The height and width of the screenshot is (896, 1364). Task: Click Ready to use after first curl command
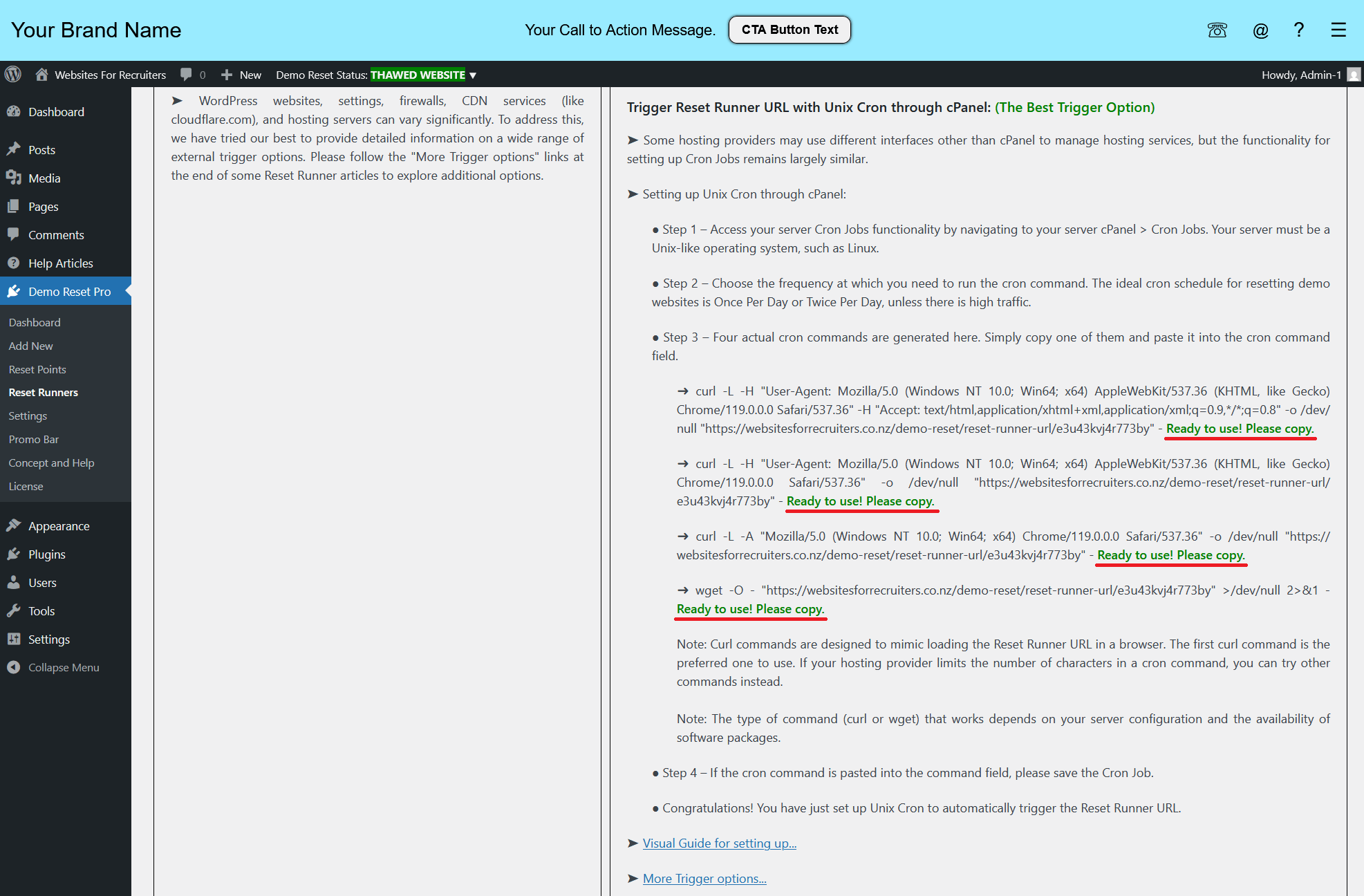(1240, 428)
